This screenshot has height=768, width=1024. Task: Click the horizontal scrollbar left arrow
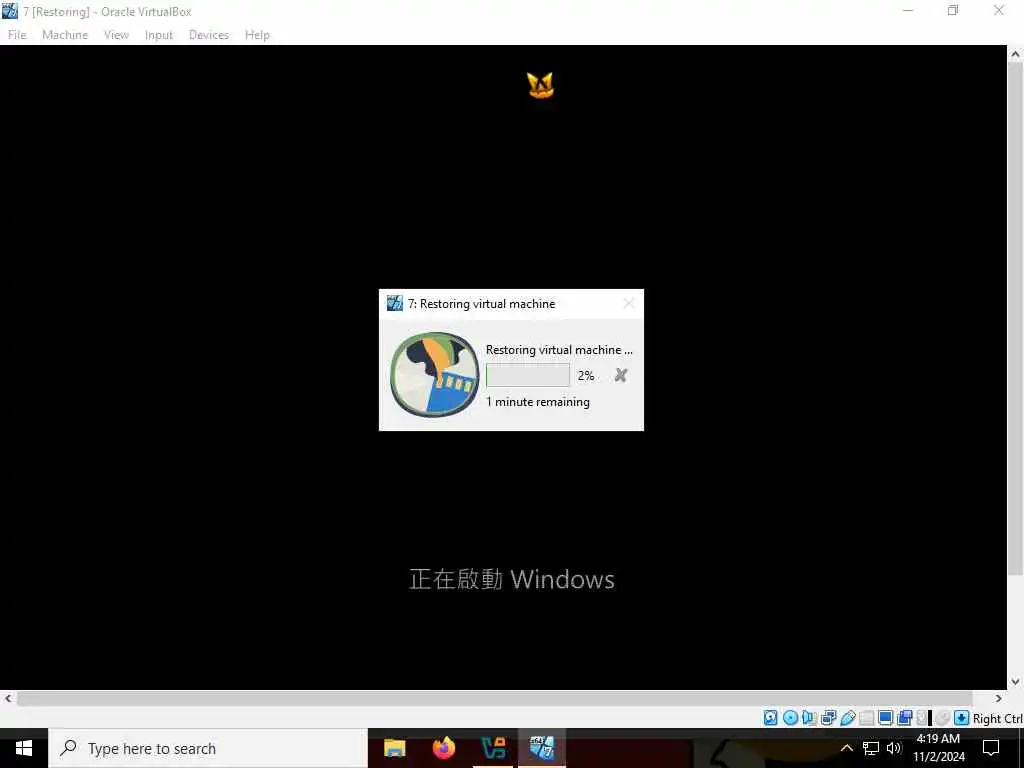click(x=8, y=699)
